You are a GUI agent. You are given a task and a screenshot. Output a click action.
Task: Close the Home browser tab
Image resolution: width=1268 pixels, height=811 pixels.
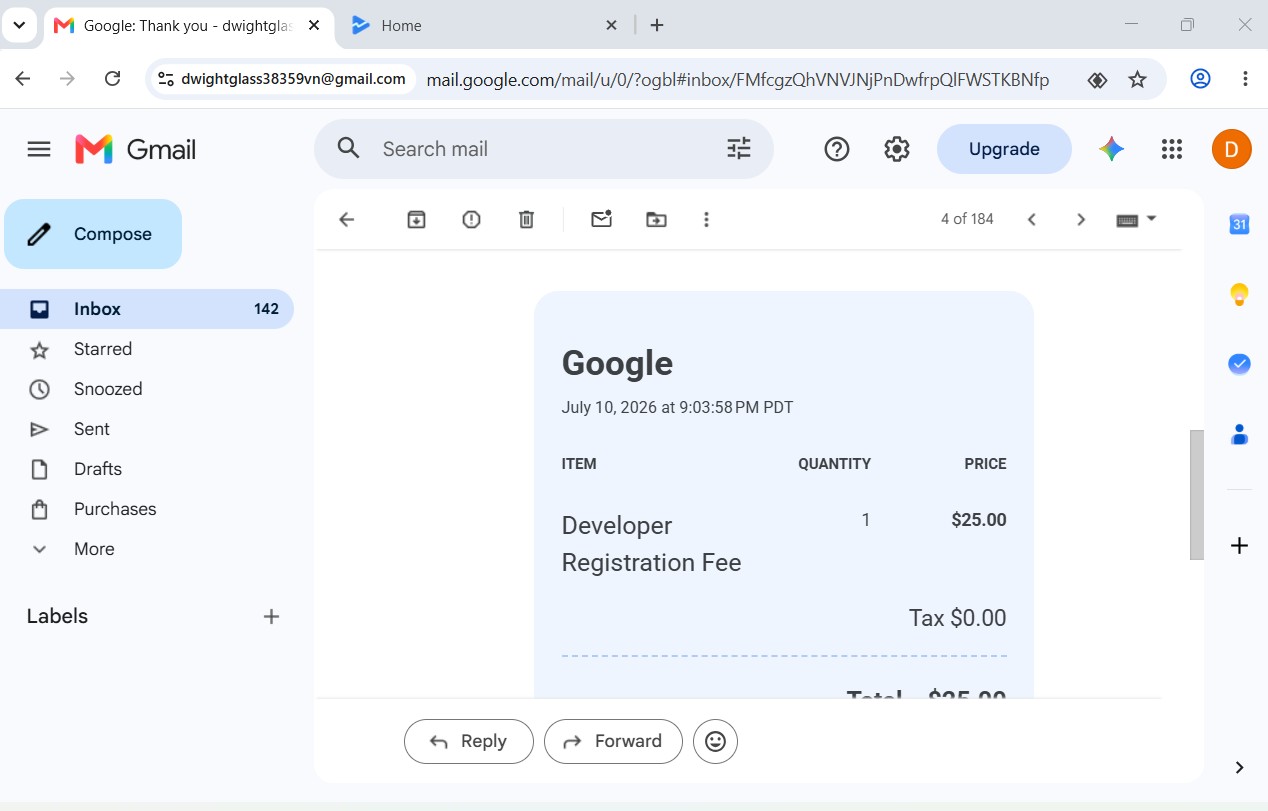pyautogui.click(x=611, y=25)
